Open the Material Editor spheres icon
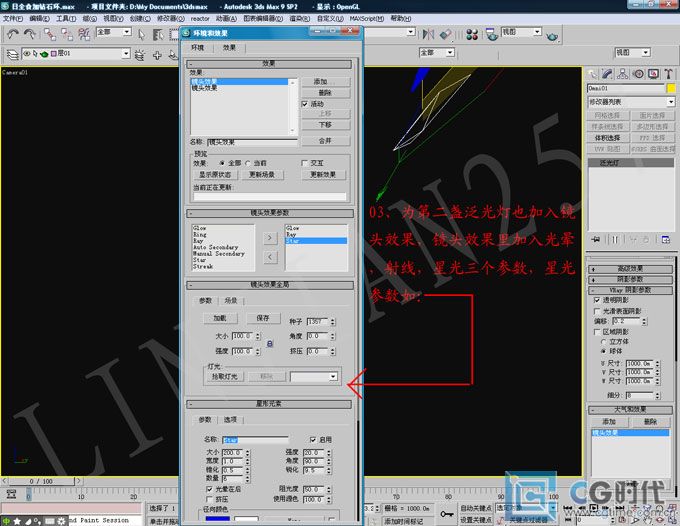The image size is (680, 526). (472, 34)
